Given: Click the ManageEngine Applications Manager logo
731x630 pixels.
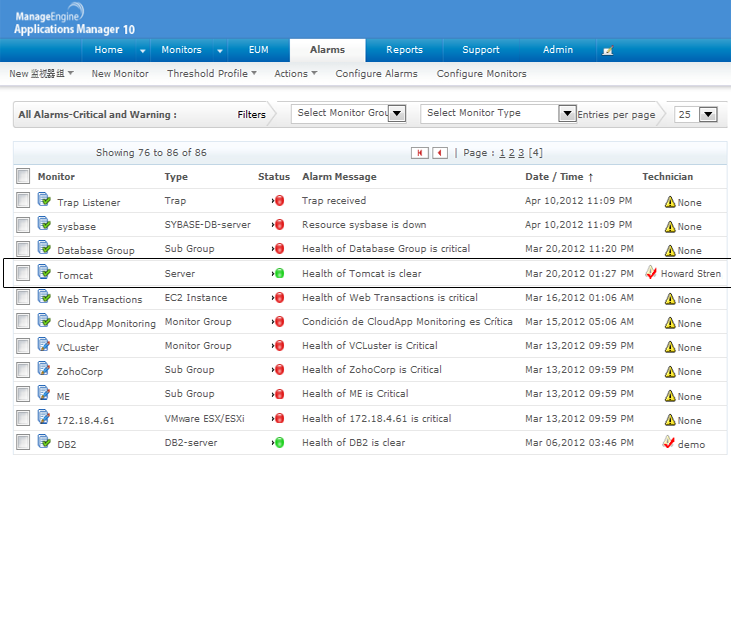Looking at the screenshot, I should click(x=75, y=20).
